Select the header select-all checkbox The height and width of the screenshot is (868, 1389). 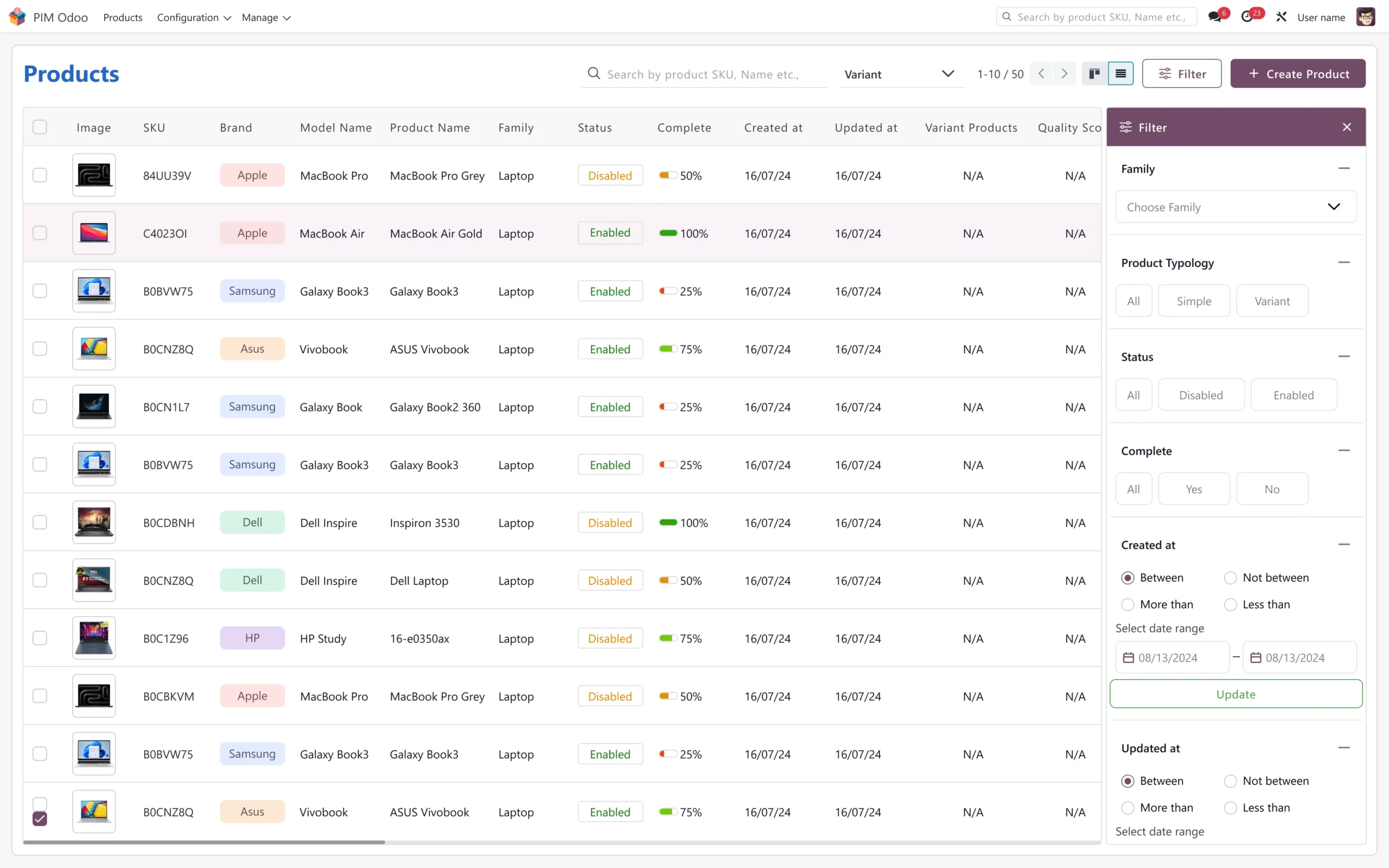(x=40, y=127)
